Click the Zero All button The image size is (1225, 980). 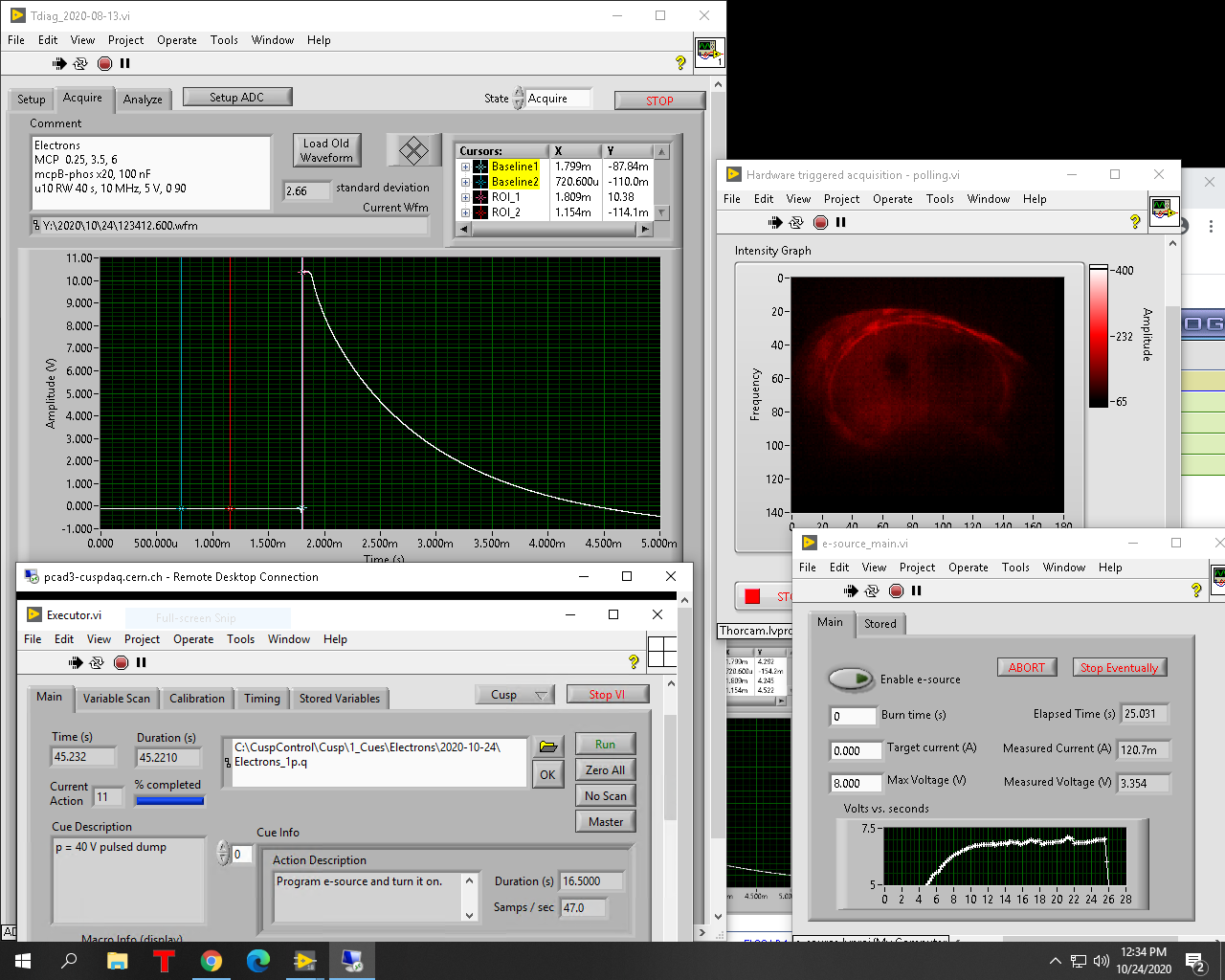[605, 770]
